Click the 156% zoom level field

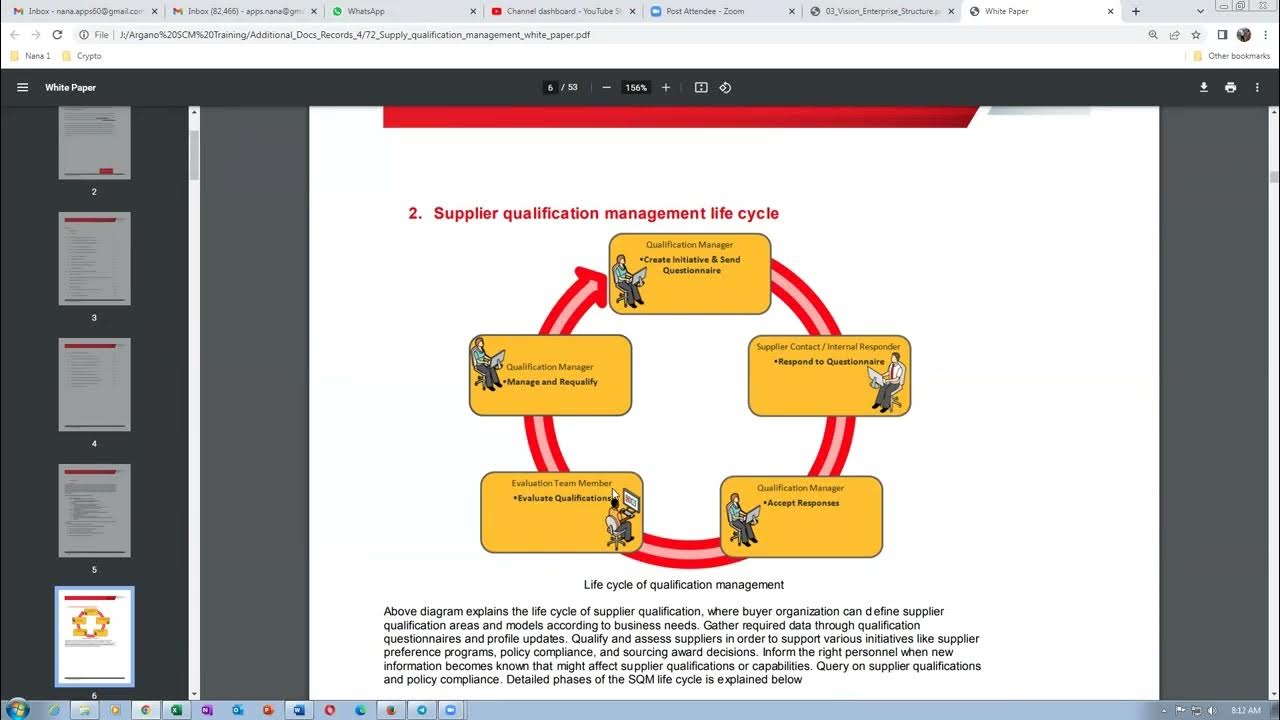coord(636,87)
